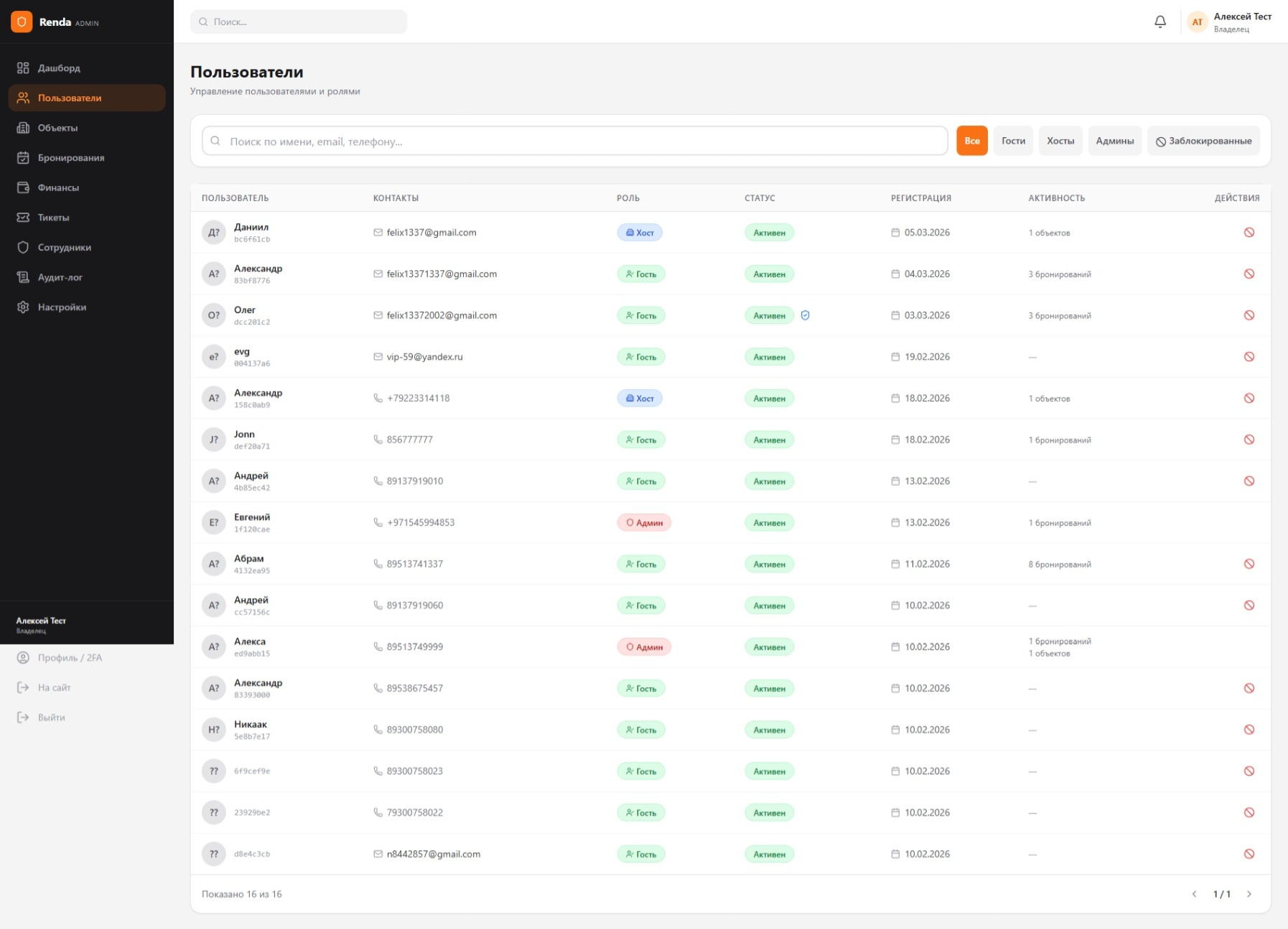Image resolution: width=1288 pixels, height=929 pixels.
Task: Show only Хосты
Action: [x=1060, y=141]
